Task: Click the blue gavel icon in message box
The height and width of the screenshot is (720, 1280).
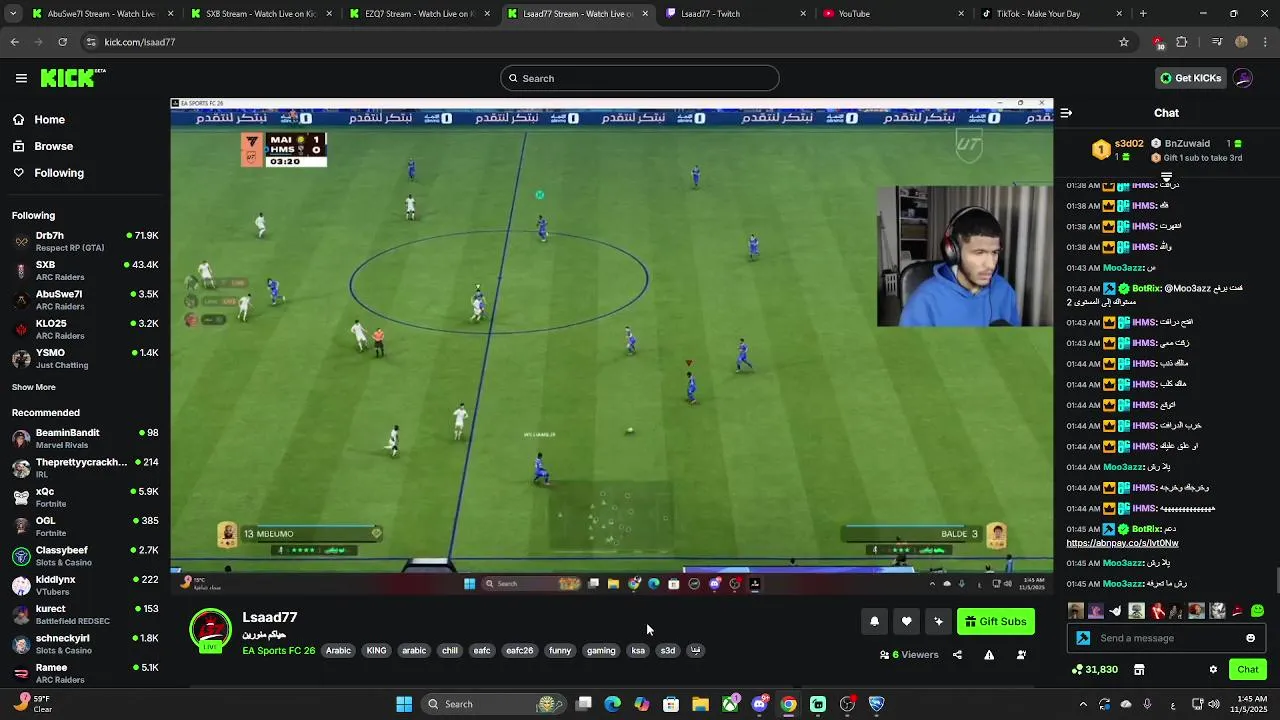Action: tap(1083, 638)
